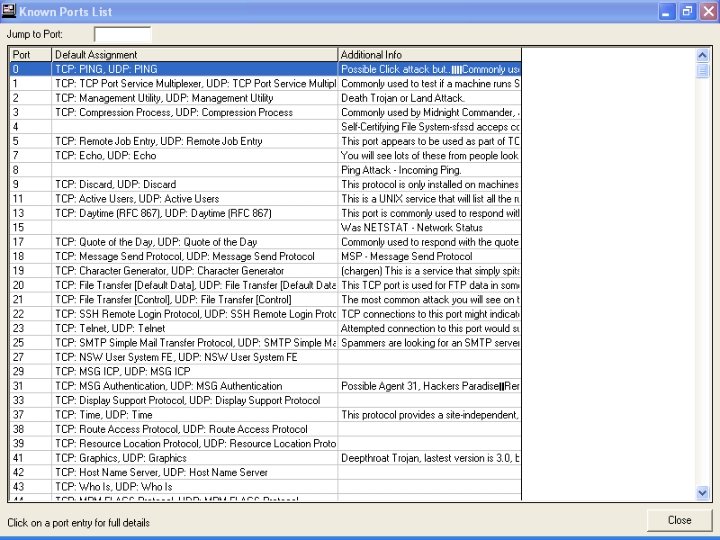Select port 37 TCP: Time row

pos(265,415)
